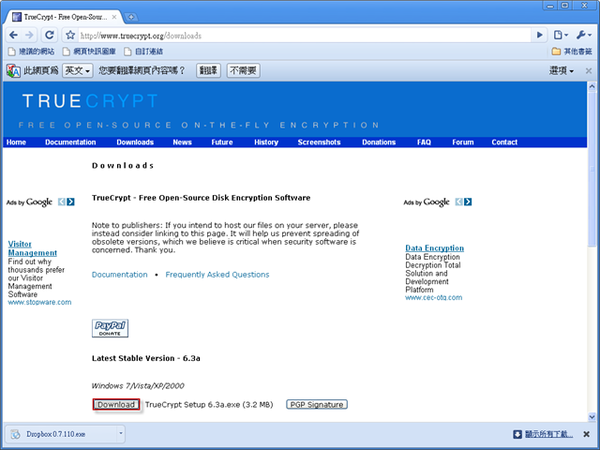This screenshot has width=600, height=450.
Task: Open the 英文 language dropdown
Action: click(x=78, y=70)
